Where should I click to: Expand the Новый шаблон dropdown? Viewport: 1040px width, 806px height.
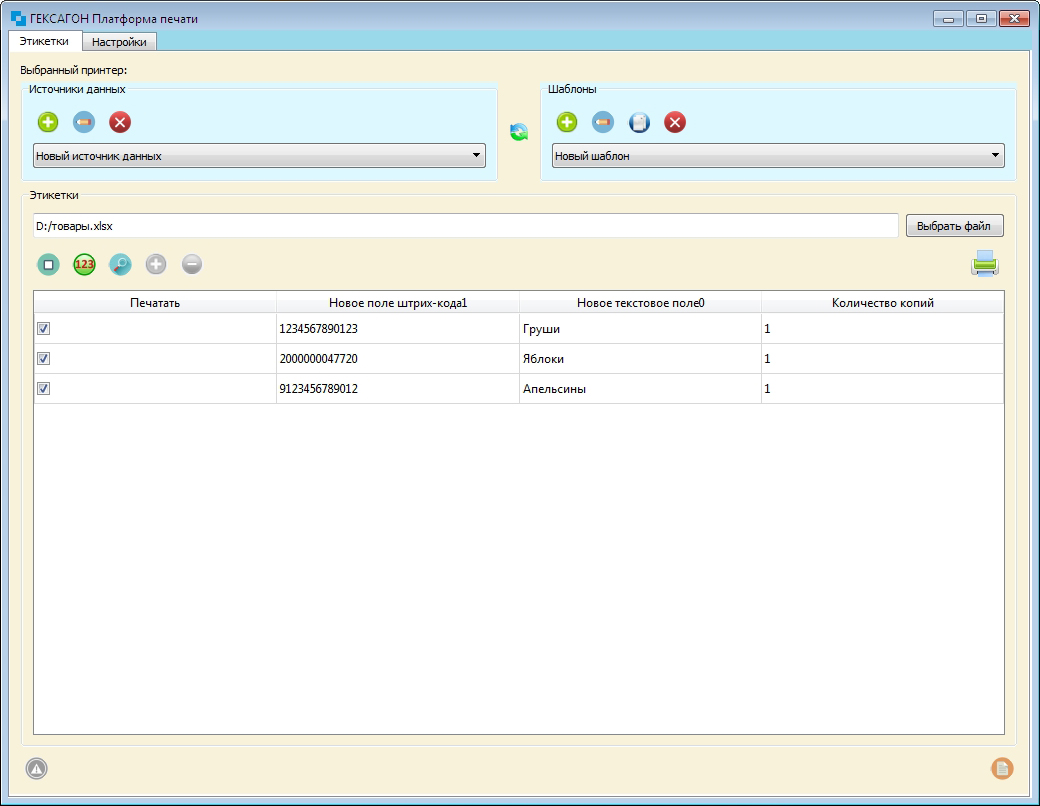(778, 156)
